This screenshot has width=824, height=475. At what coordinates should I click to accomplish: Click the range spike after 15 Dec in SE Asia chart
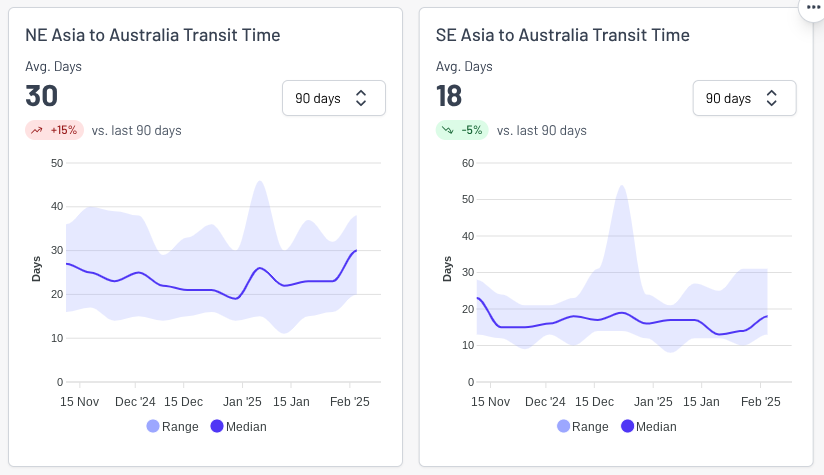click(x=622, y=187)
